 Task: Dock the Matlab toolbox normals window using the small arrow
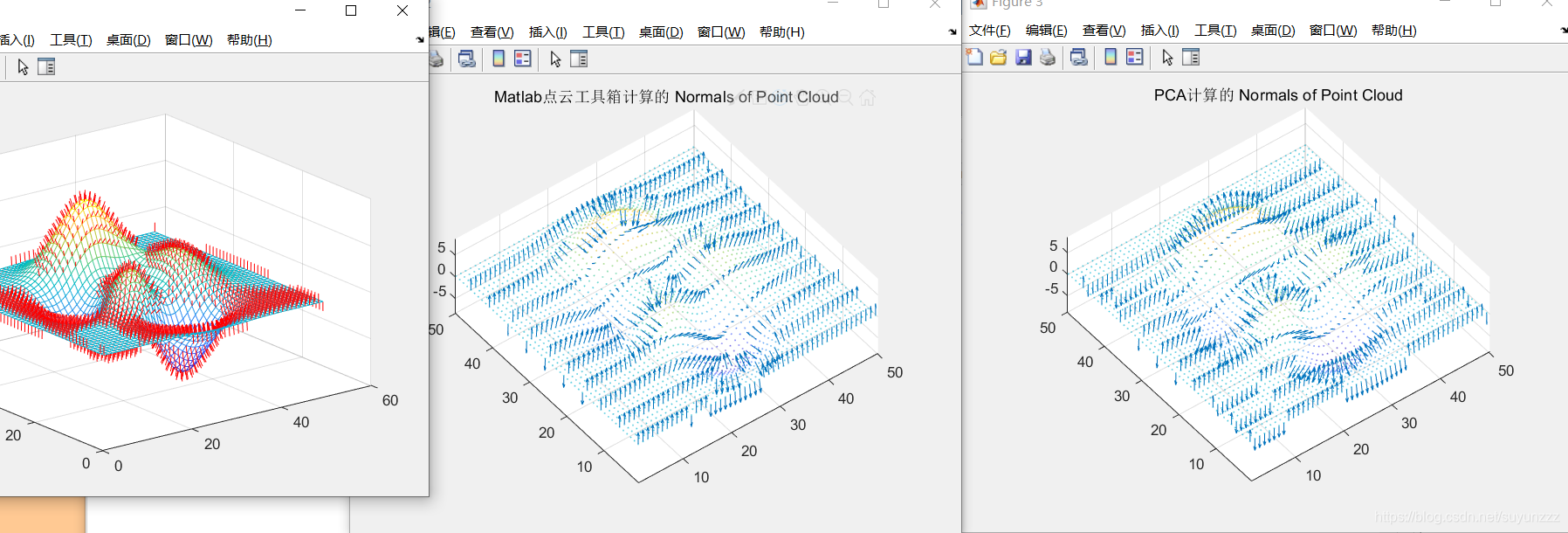click(952, 32)
